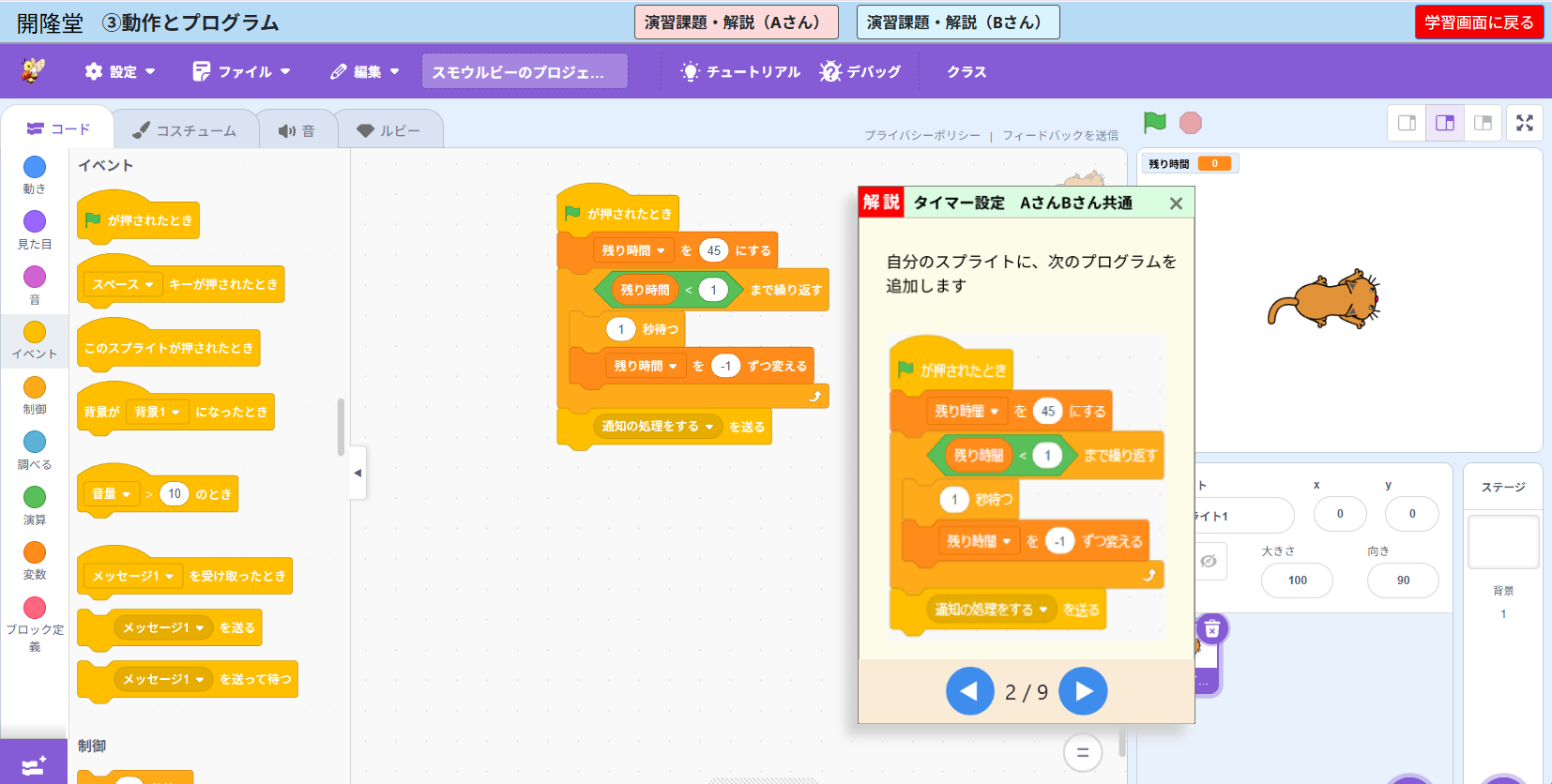The width and height of the screenshot is (1552, 784).
Task: Switch to small stage layout
Action: (1407, 123)
